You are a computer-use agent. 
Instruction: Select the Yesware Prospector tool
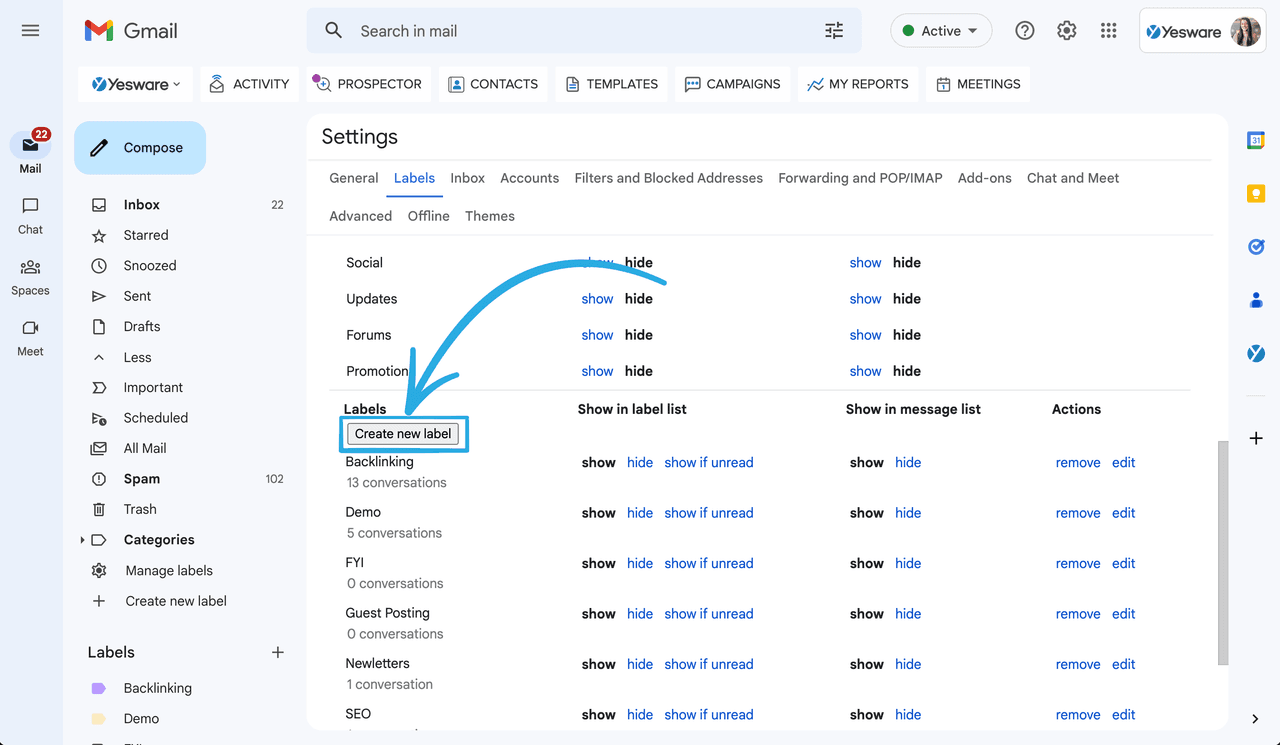pos(368,84)
